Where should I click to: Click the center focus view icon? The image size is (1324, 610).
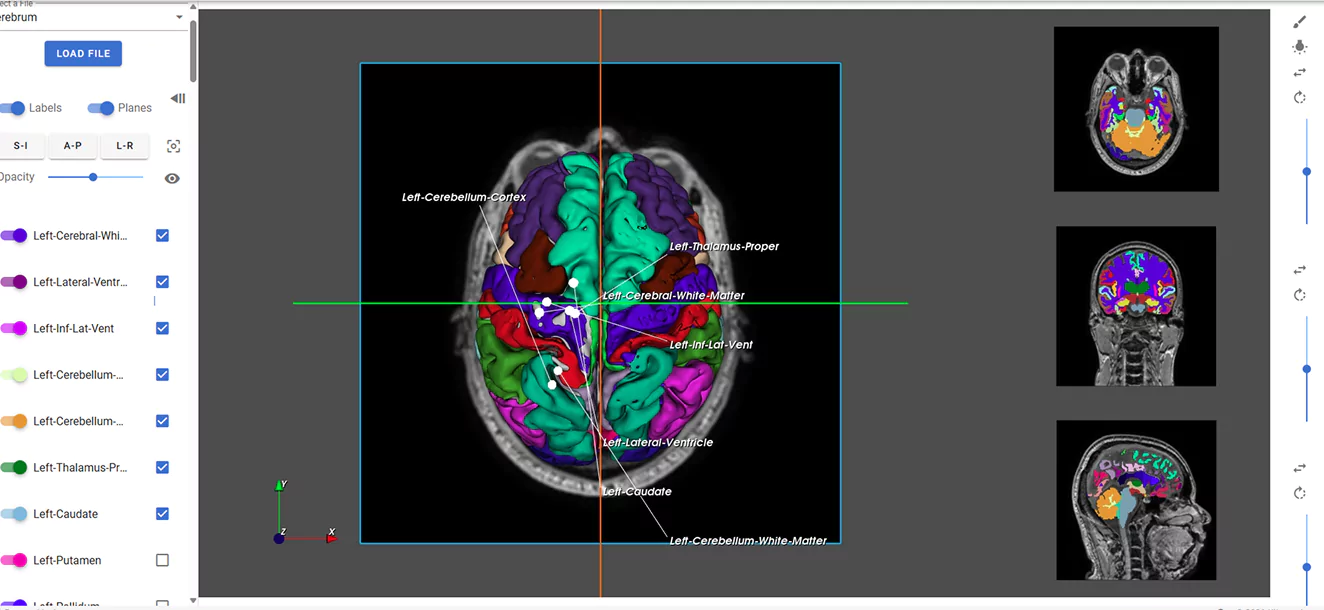[173, 146]
